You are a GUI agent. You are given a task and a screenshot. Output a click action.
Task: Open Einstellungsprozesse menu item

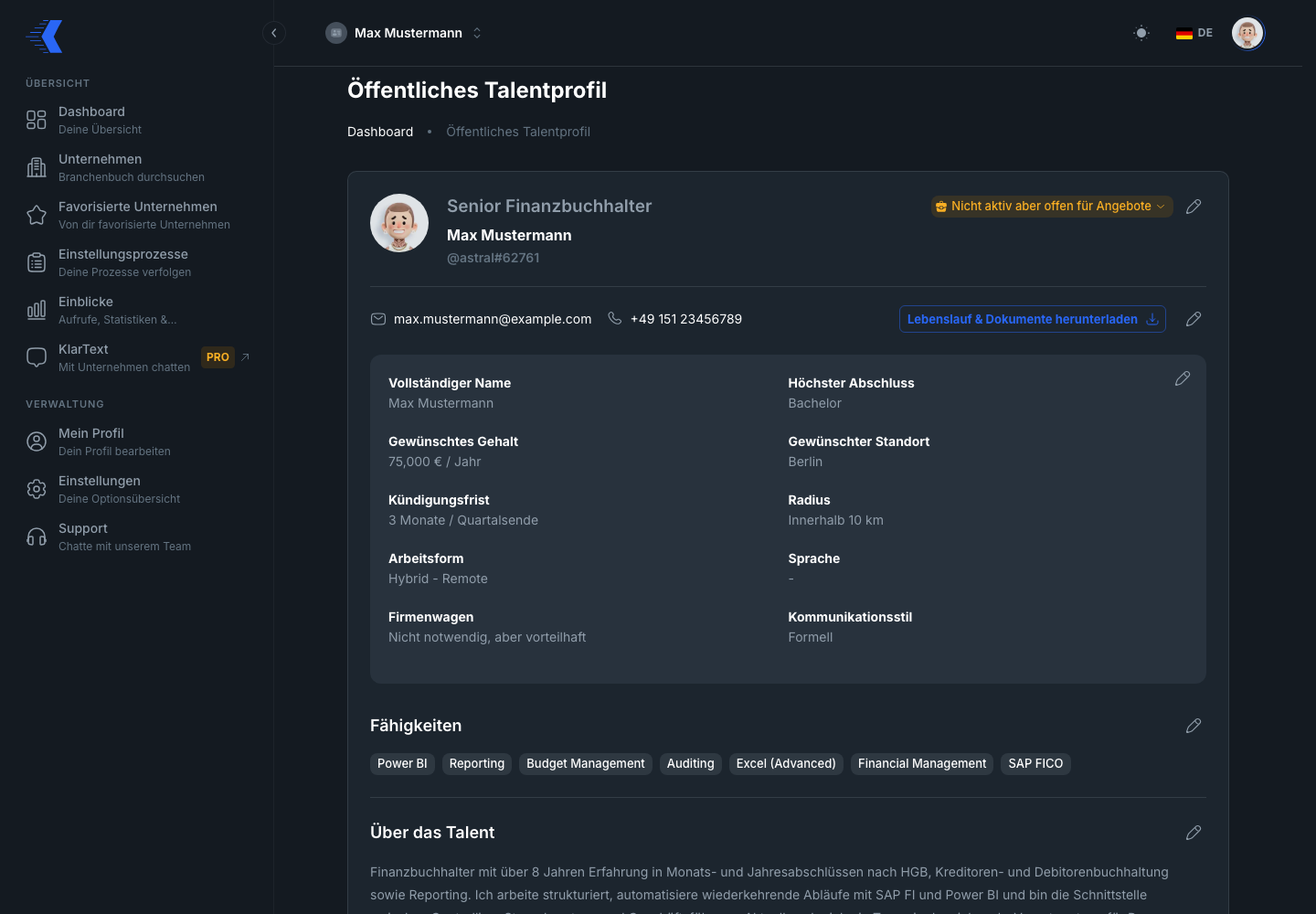[x=137, y=262]
